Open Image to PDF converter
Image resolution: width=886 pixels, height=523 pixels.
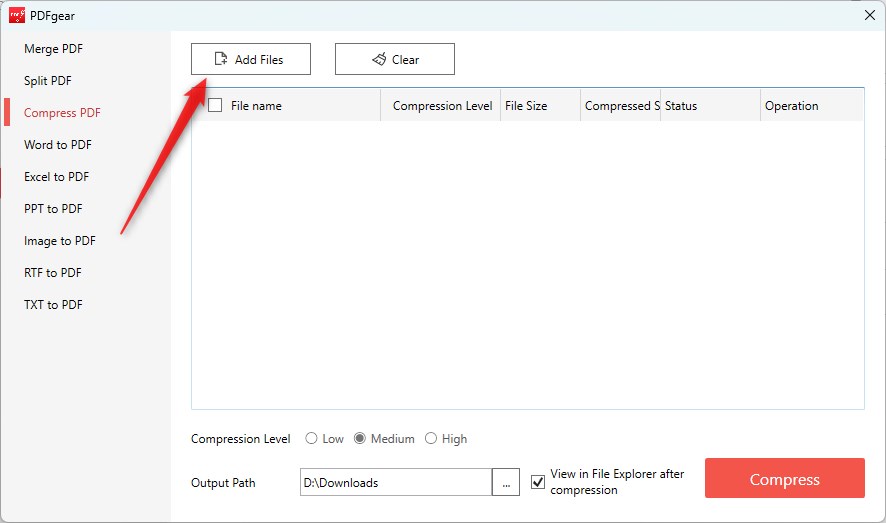[x=60, y=241]
